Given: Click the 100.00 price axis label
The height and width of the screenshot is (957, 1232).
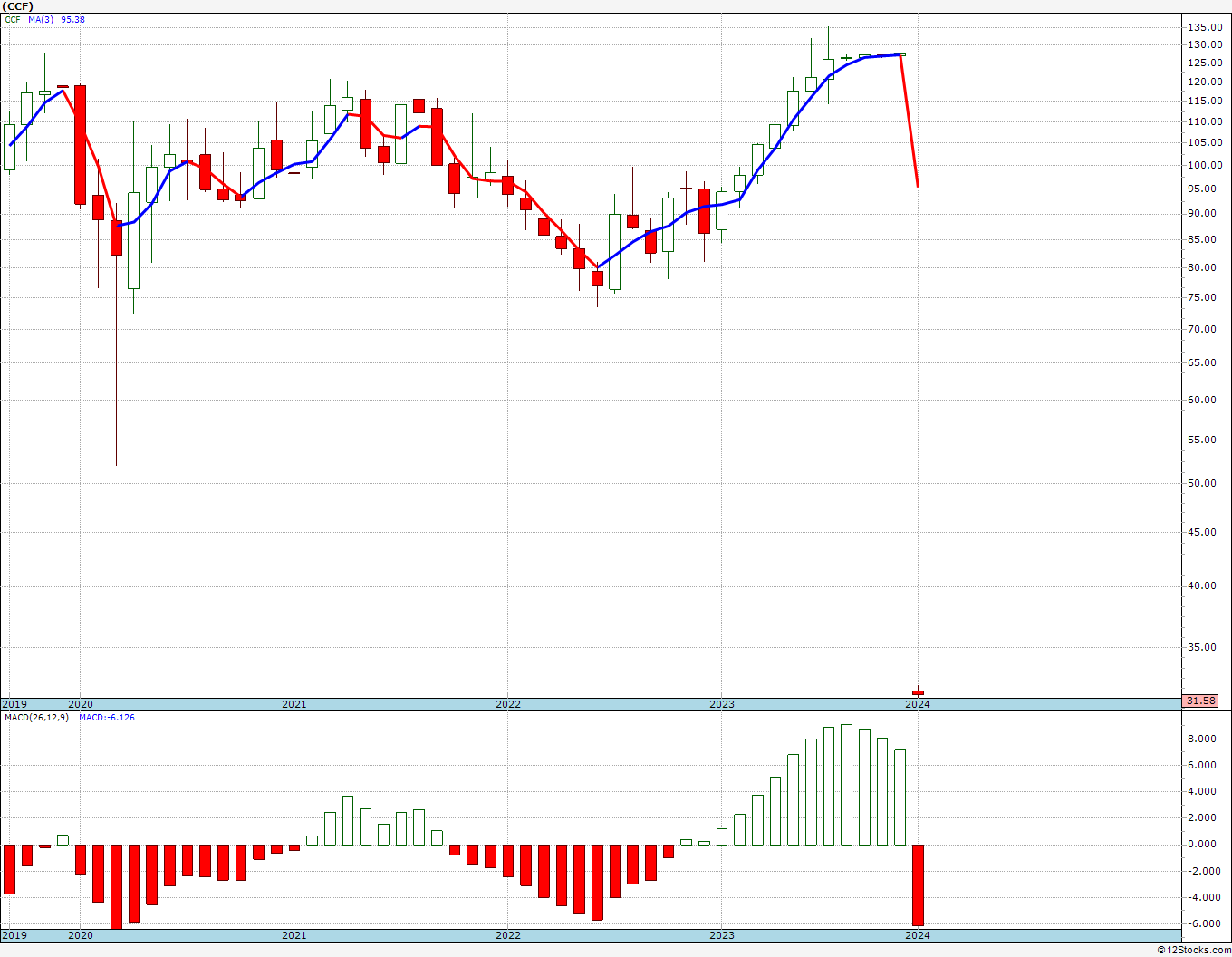Looking at the screenshot, I should (1205, 165).
